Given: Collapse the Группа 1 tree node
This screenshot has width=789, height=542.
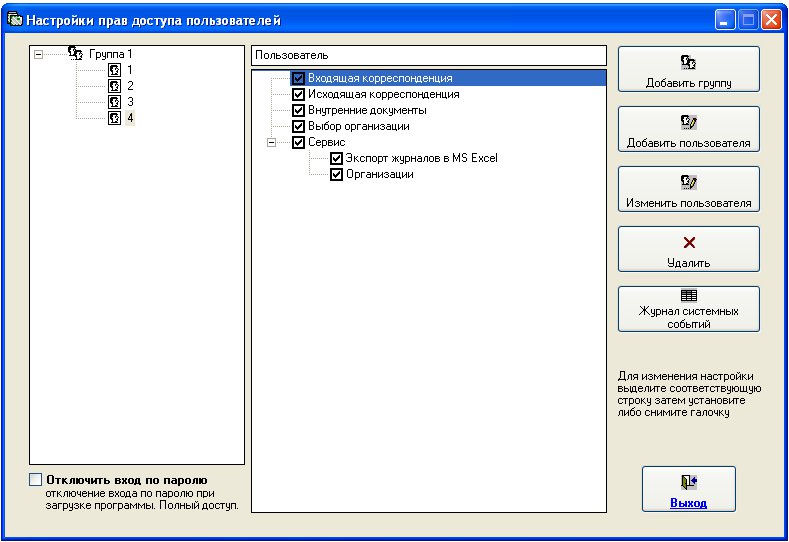Looking at the screenshot, I should (x=38, y=54).
